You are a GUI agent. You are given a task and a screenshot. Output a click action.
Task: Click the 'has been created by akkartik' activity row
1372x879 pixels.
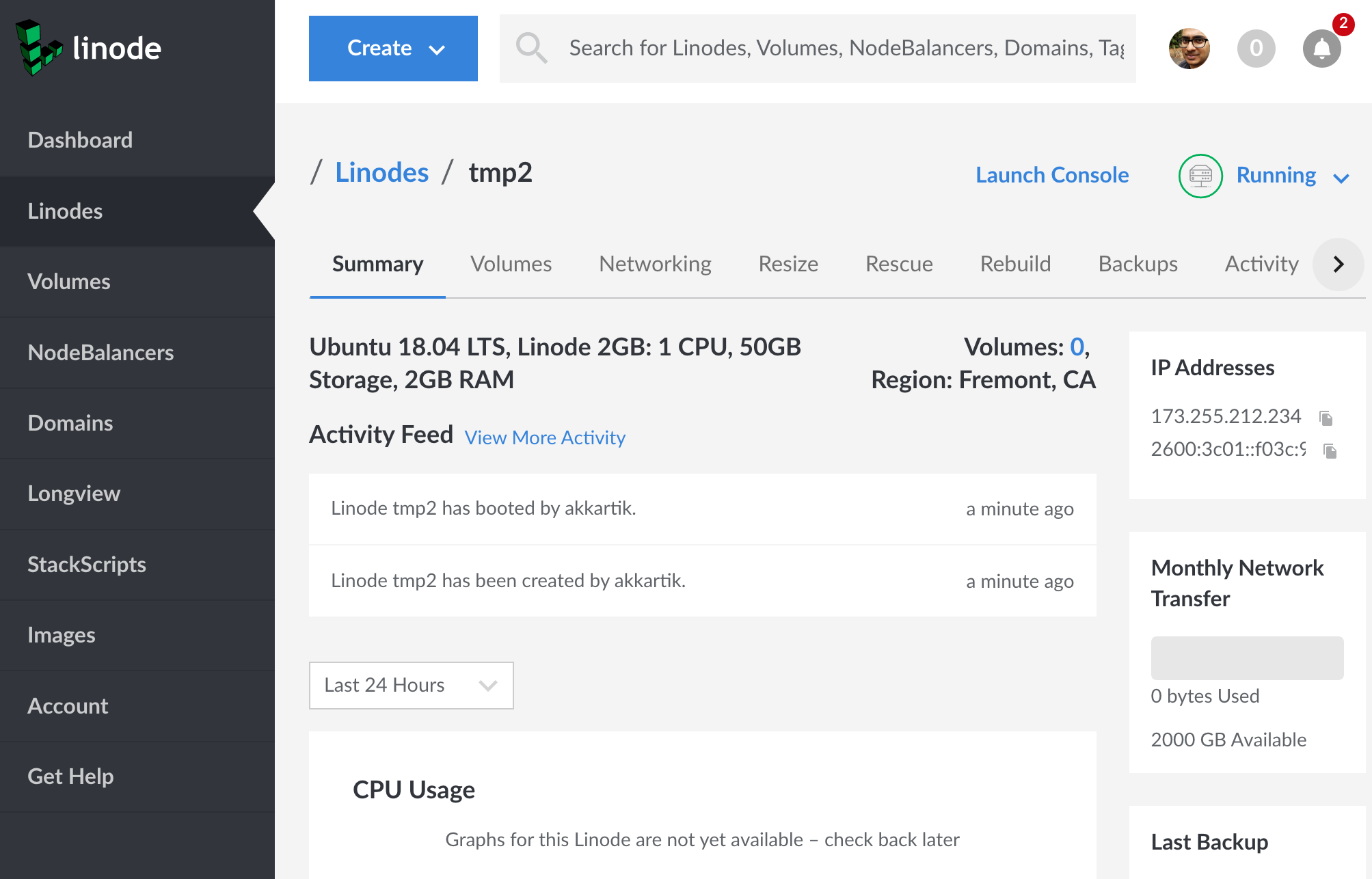[x=702, y=581]
